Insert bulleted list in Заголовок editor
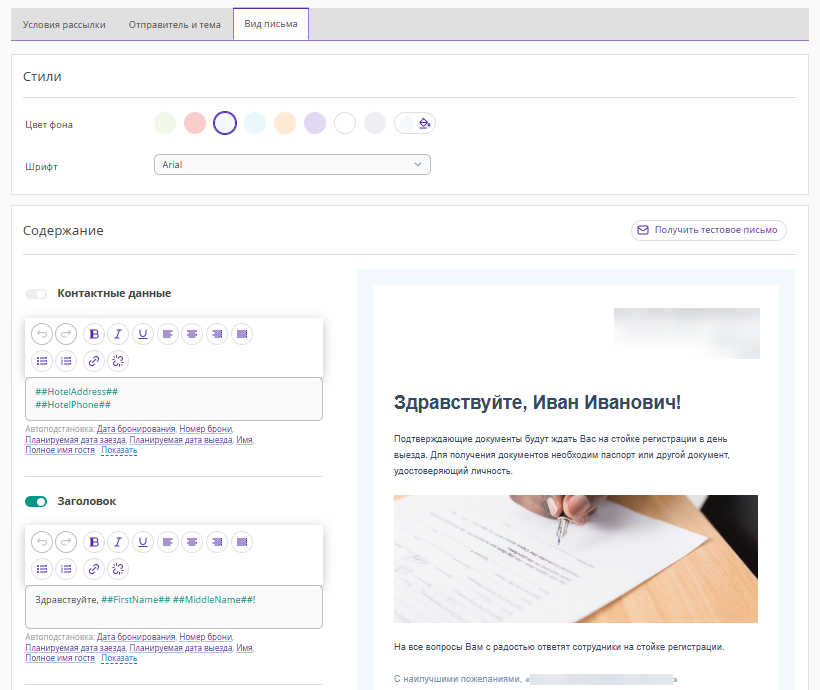 point(42,569)
